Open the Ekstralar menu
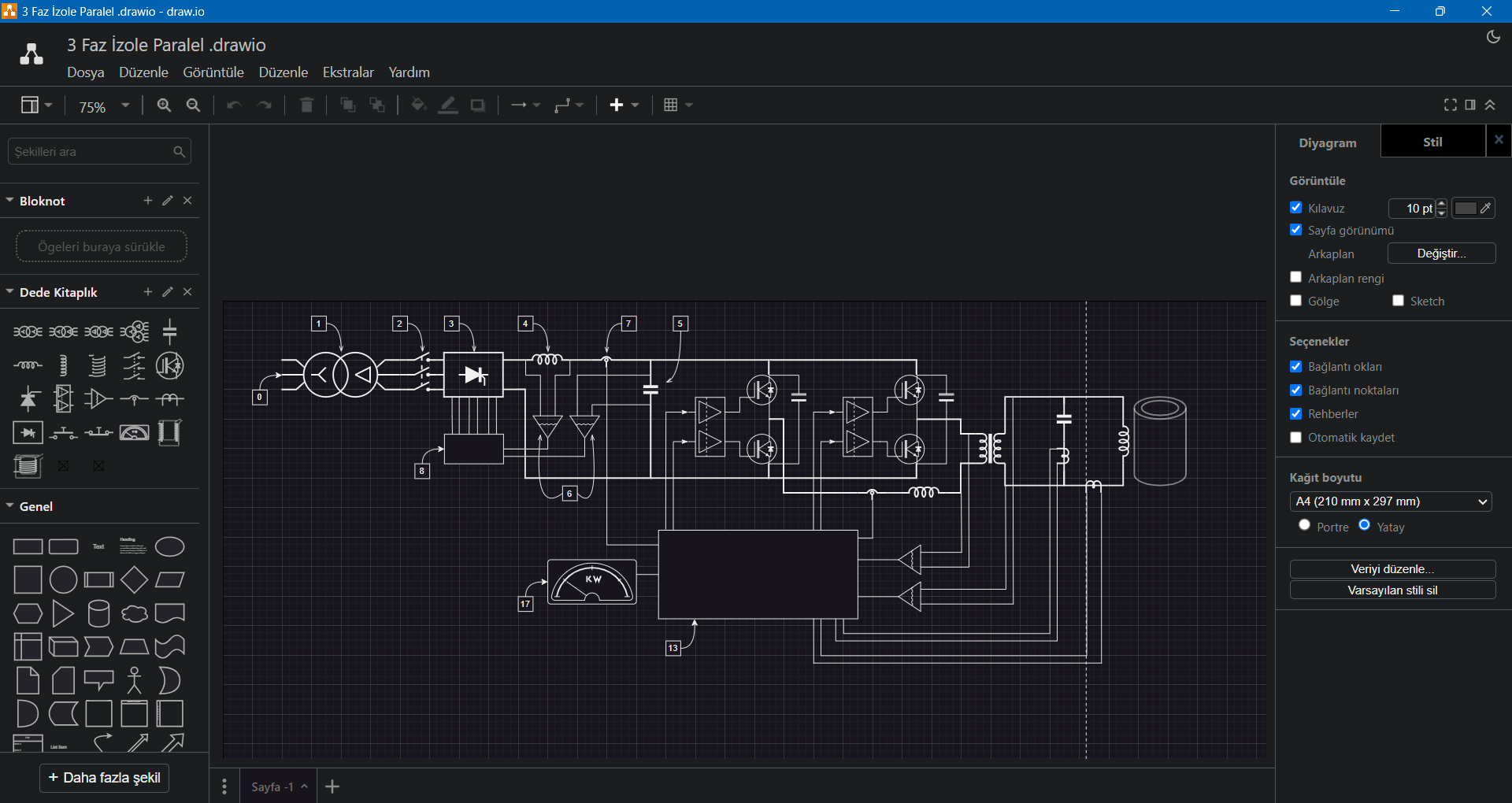The height and width of the screenshot is (803, 1512). click(348, 72)
